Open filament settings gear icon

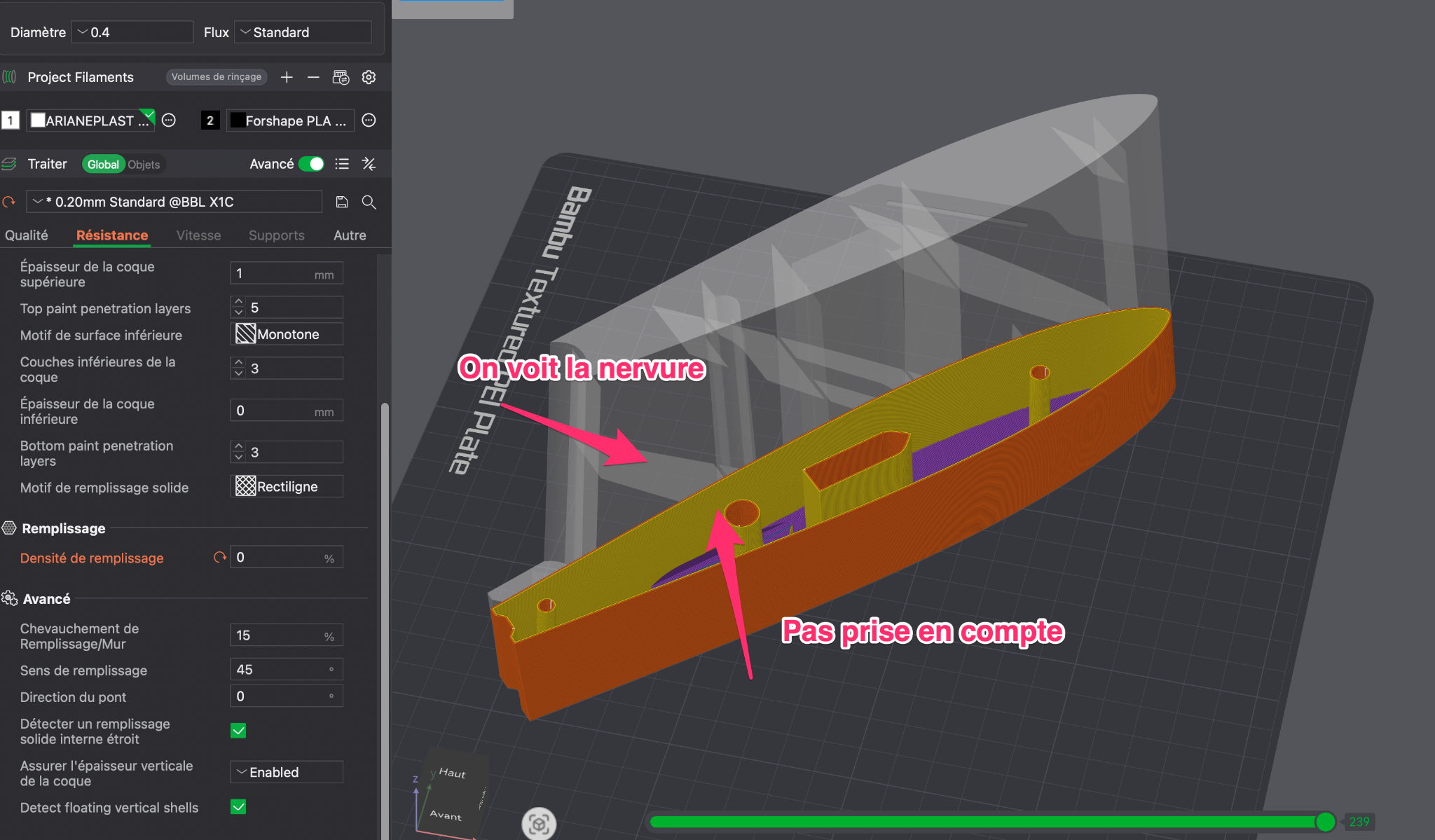click(x=369, y=77)
